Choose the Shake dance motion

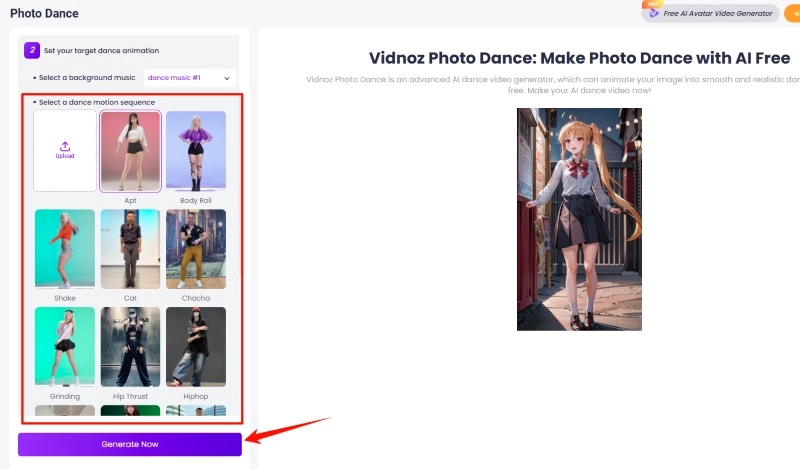coord(65,249)
